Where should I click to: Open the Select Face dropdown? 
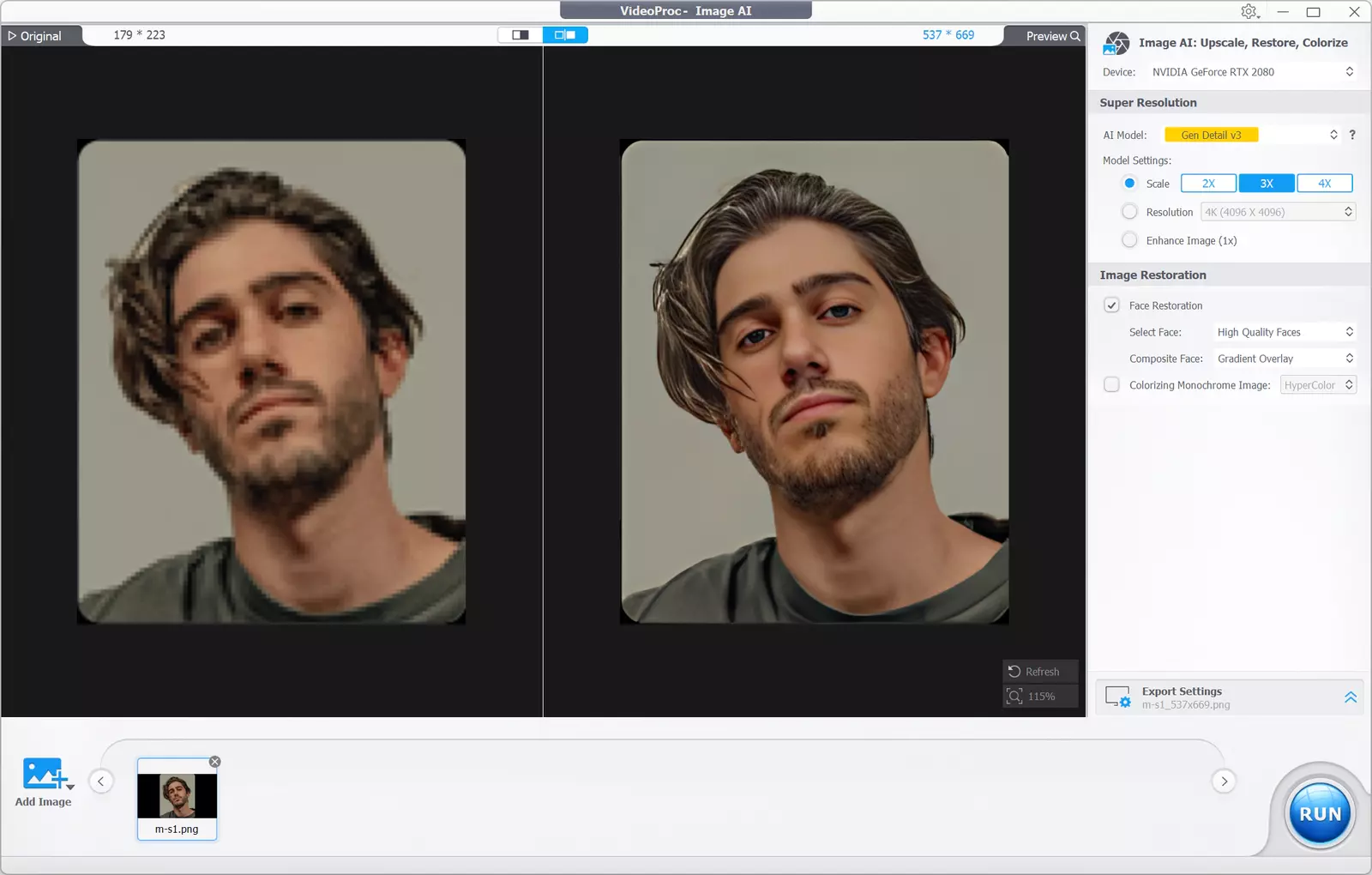coord(1284,332)
